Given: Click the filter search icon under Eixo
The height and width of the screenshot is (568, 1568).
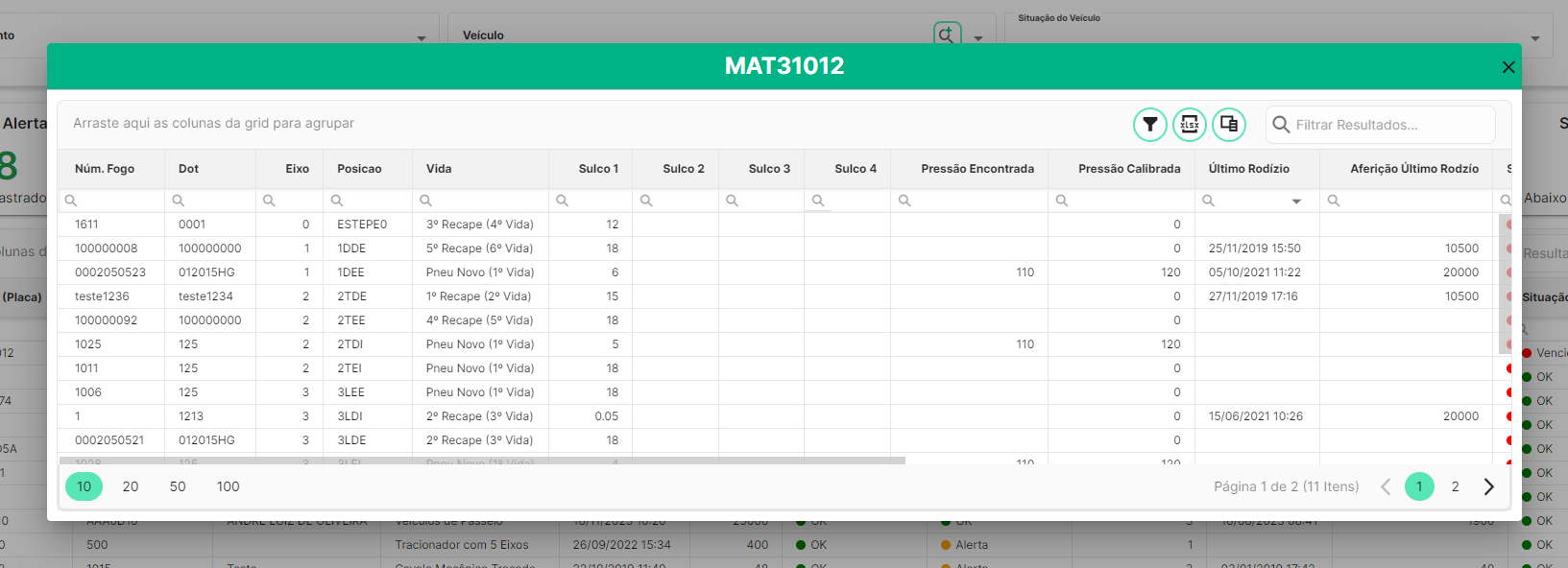Looking at the screenshot, I should pyautogui.click(x=269, y=201).
